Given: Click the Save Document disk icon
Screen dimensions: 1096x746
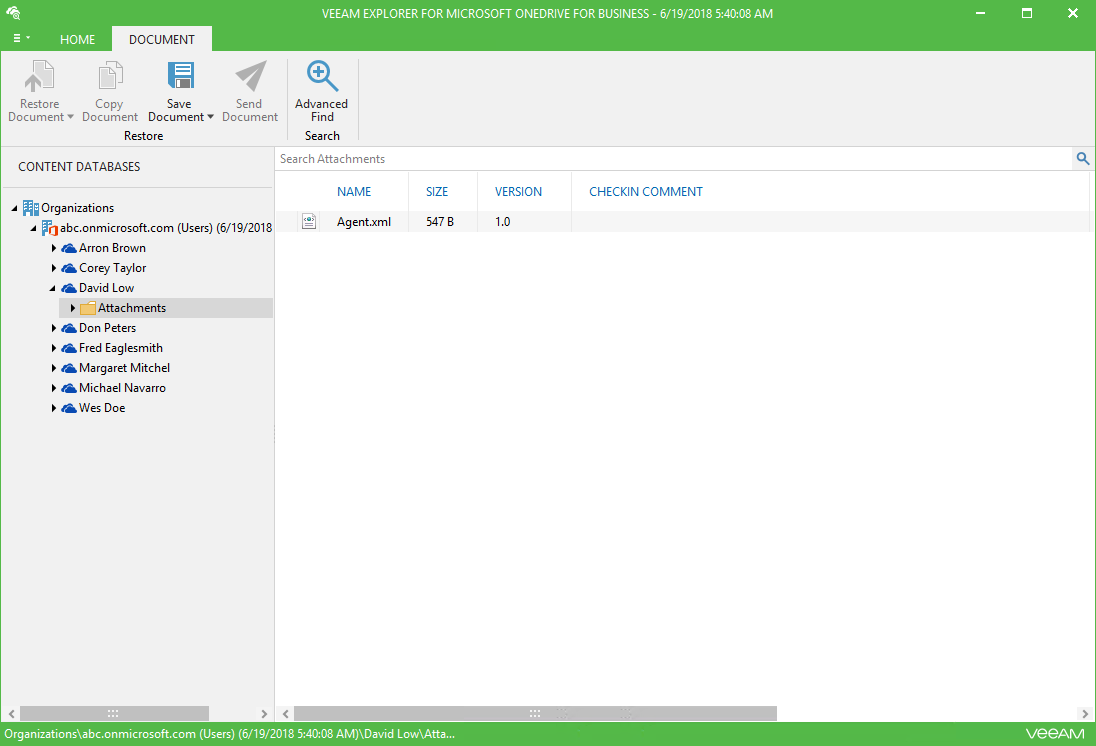Looking at the screenshot, I should (x=180, y=76).
